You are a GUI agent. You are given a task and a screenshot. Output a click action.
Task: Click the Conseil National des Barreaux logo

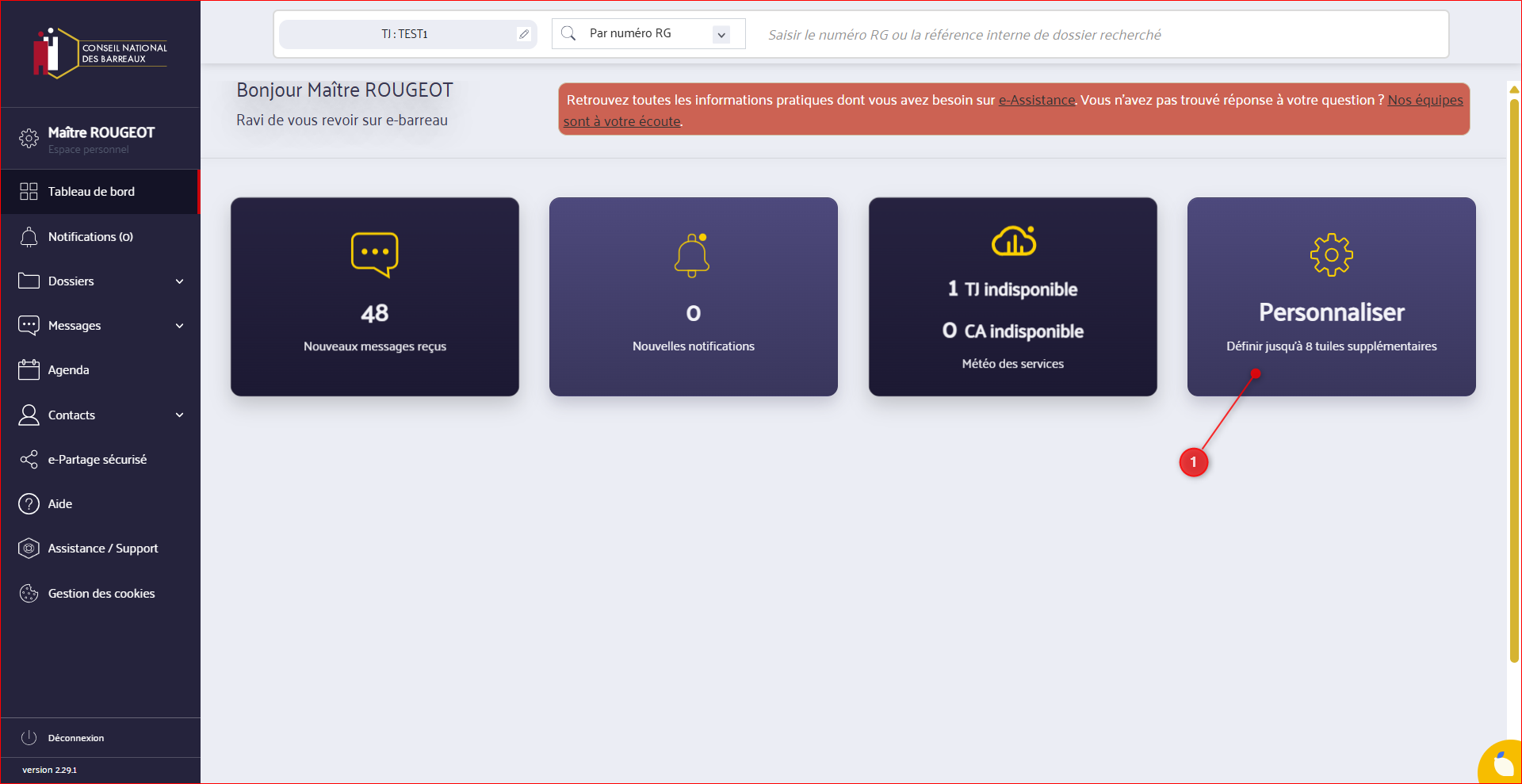pos(100,53)
